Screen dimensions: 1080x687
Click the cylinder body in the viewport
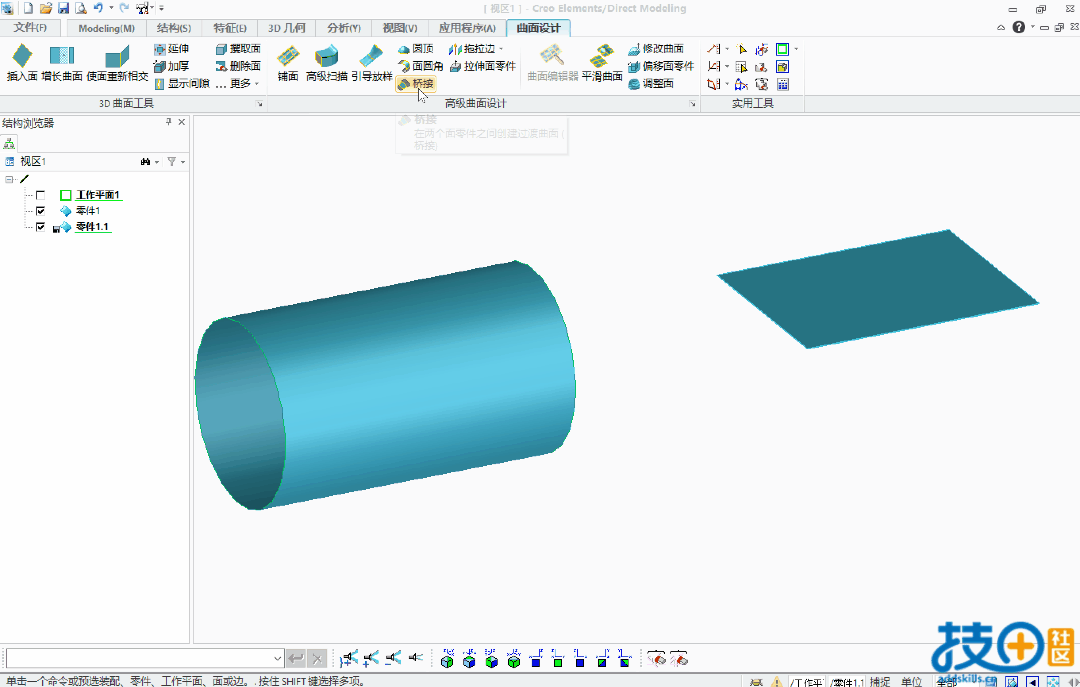click(406, 386)
